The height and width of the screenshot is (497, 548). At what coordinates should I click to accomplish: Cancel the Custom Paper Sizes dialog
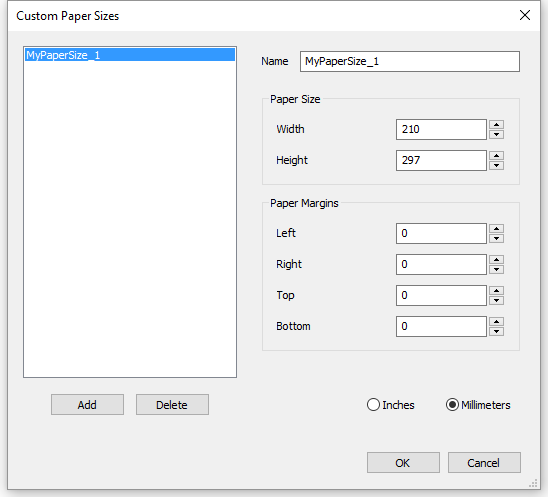click(484, 463)
